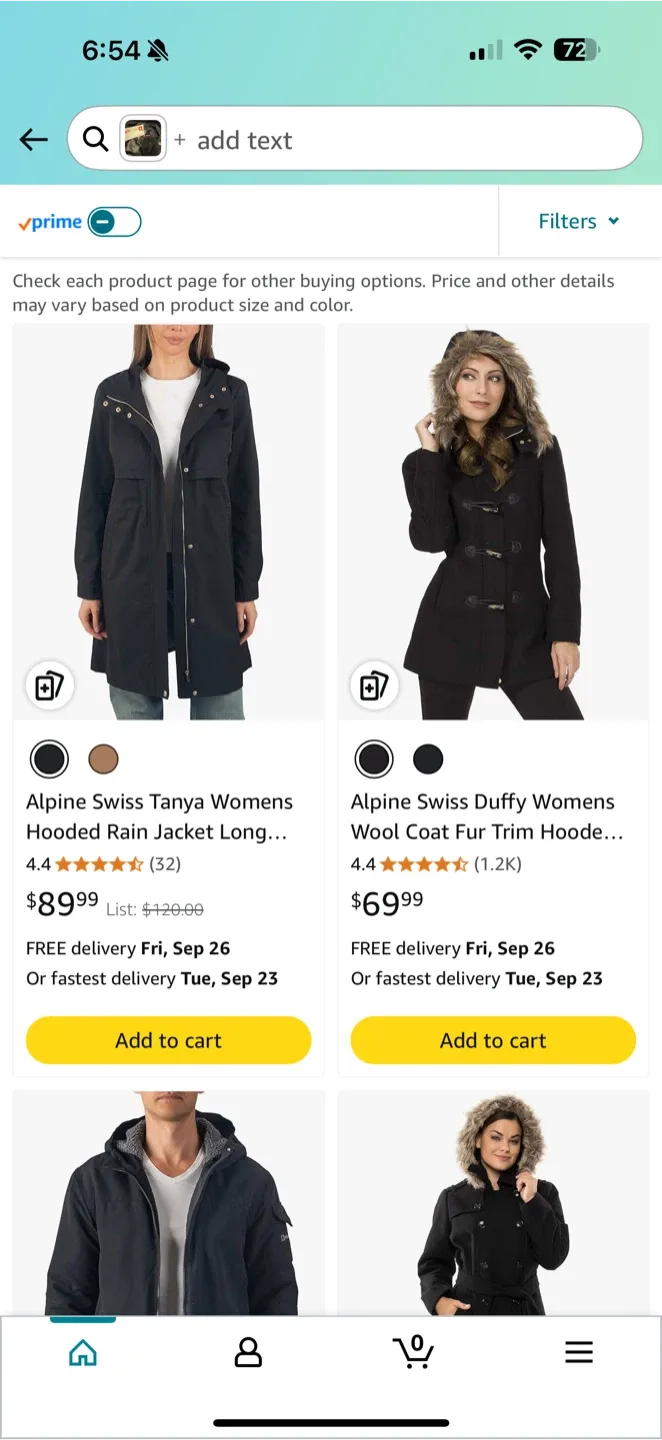
Task: Tap the add text search field
Action: [400, 140]
